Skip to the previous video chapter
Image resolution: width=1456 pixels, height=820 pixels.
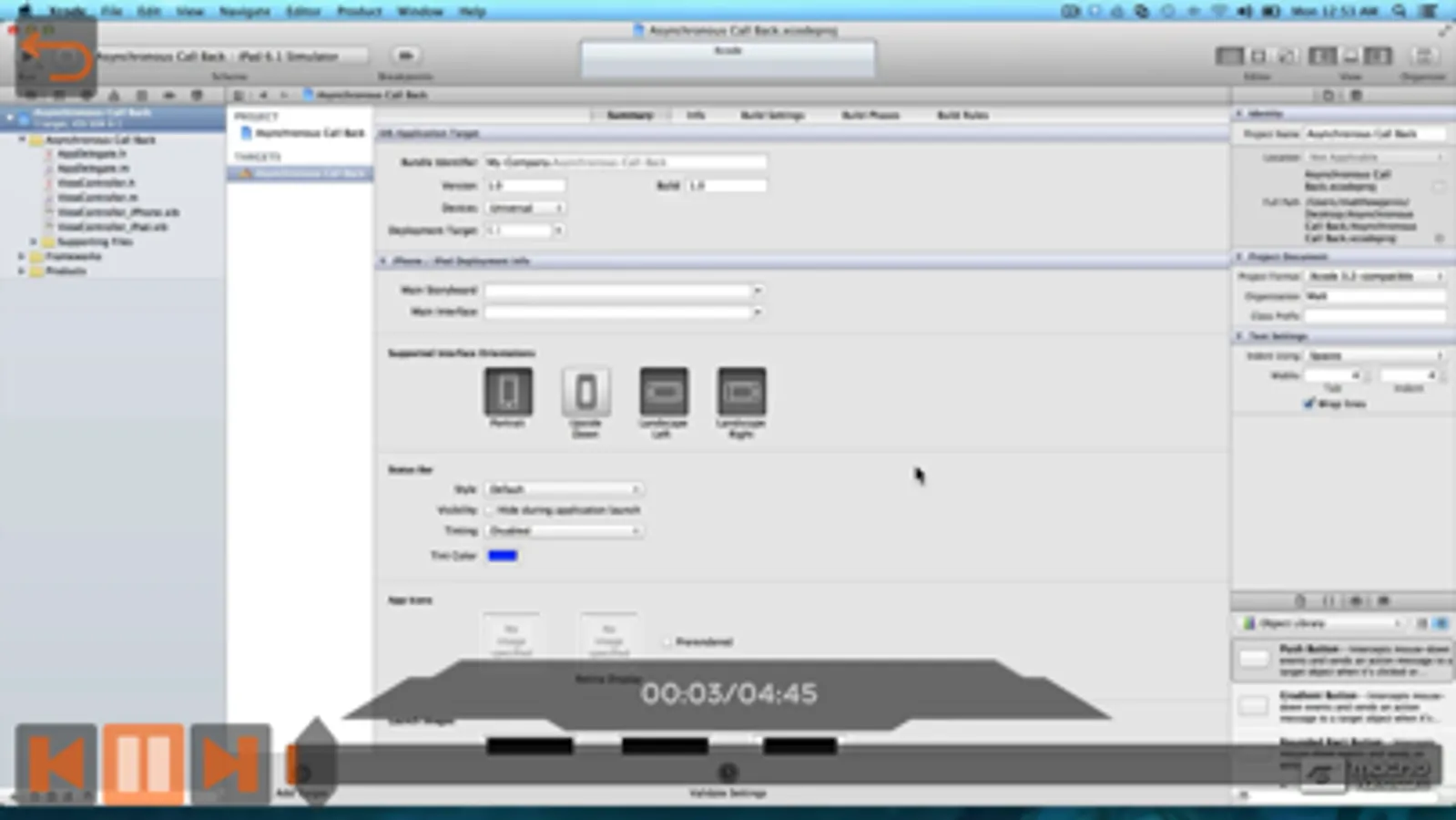pyautogui.click(x=56, y=764)
